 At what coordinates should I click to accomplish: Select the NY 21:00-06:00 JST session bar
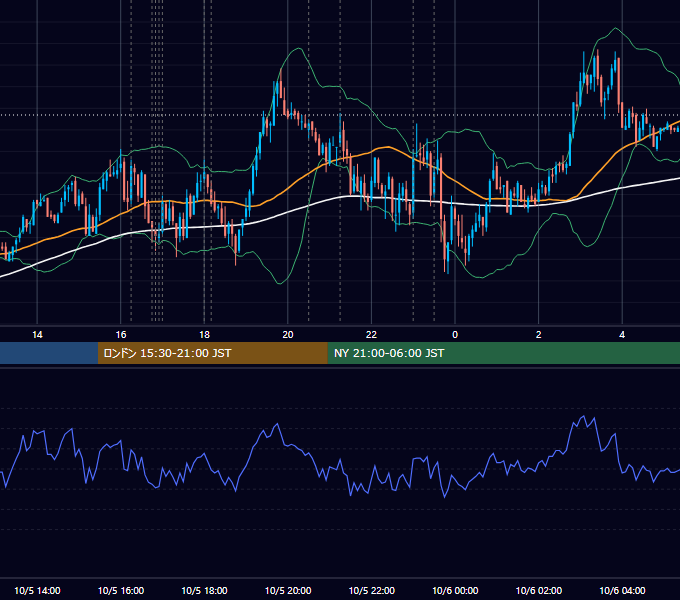(503, 353)
